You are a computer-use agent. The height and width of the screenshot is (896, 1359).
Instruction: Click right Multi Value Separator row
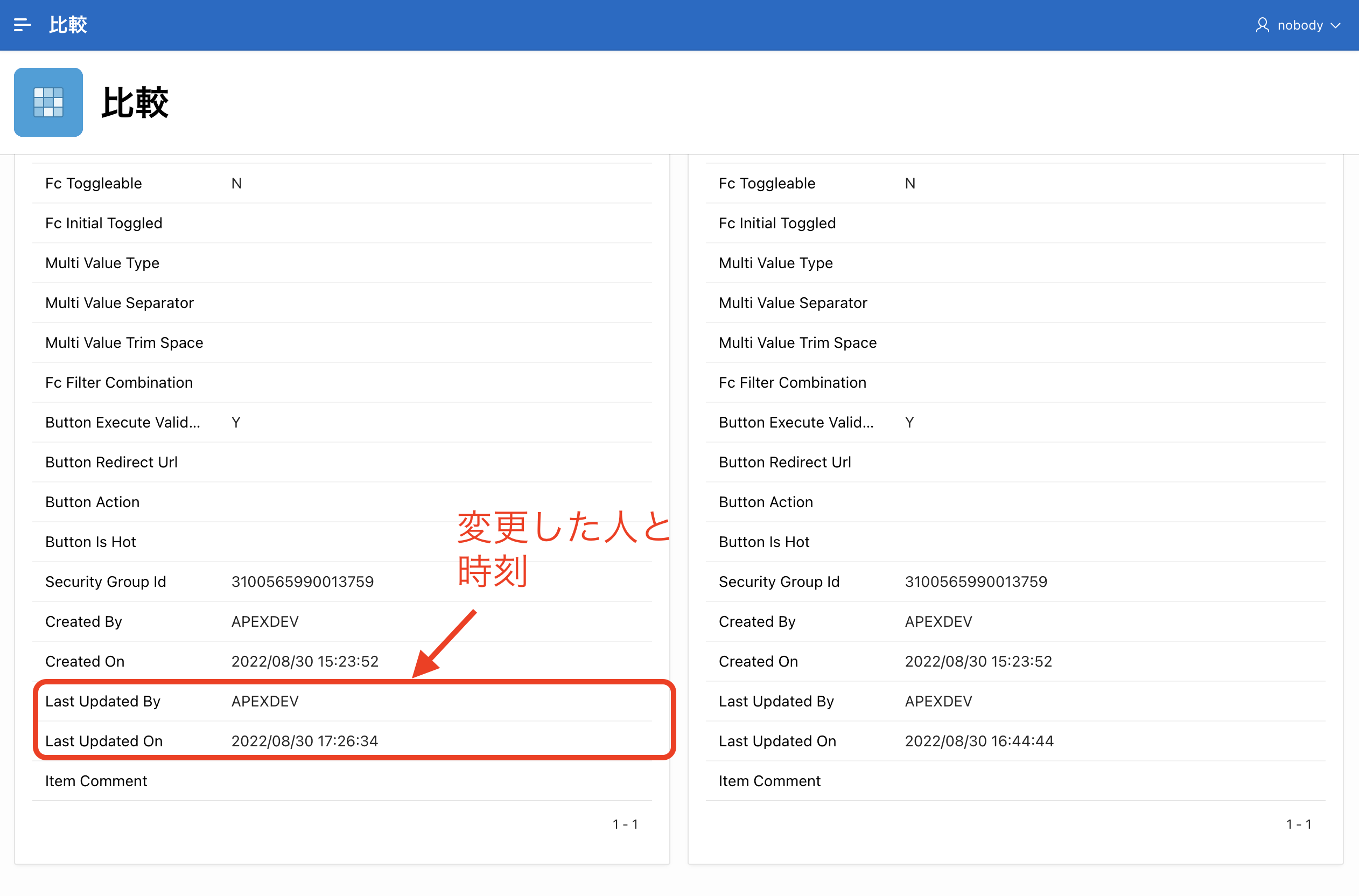point(793,302)
